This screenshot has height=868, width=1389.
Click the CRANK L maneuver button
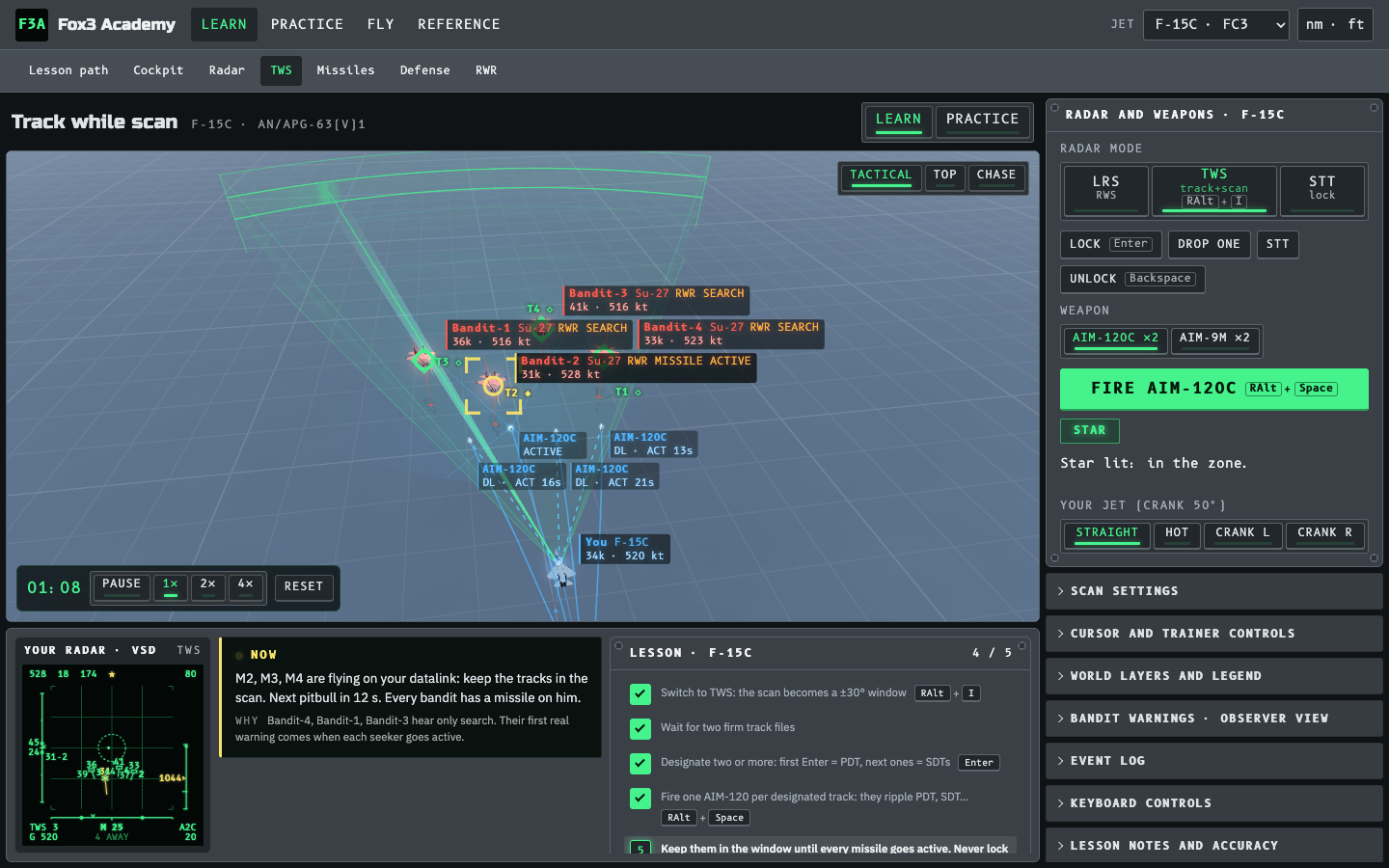coord(1243,534)
